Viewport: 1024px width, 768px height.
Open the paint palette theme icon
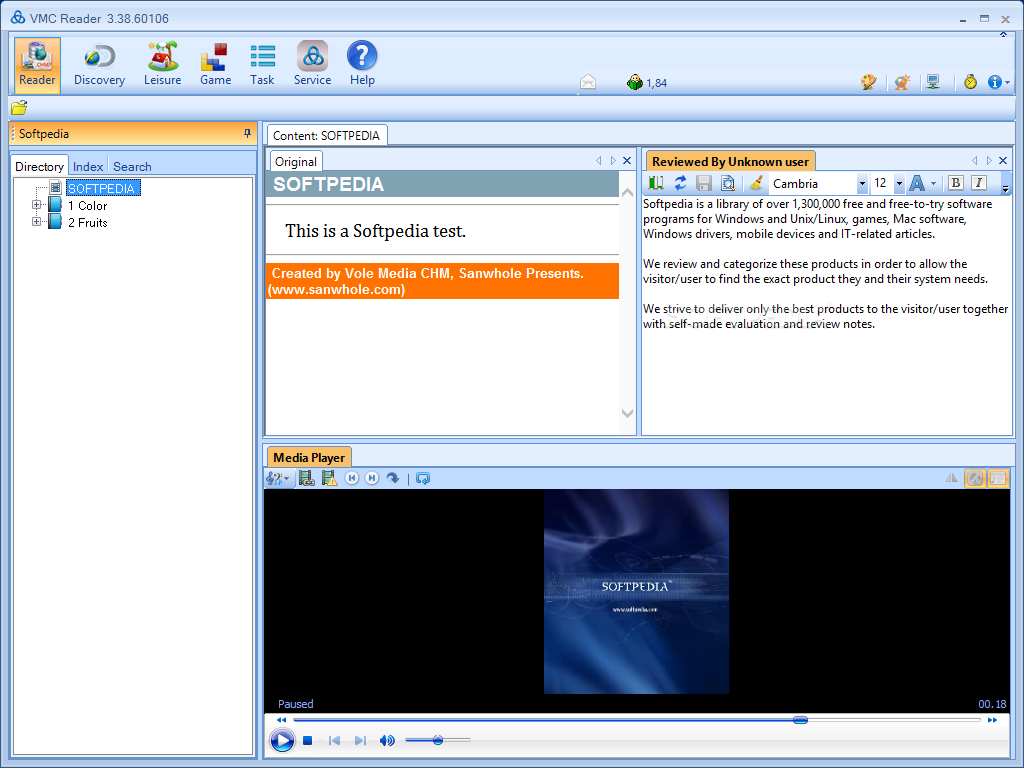[x=868, y=82]
